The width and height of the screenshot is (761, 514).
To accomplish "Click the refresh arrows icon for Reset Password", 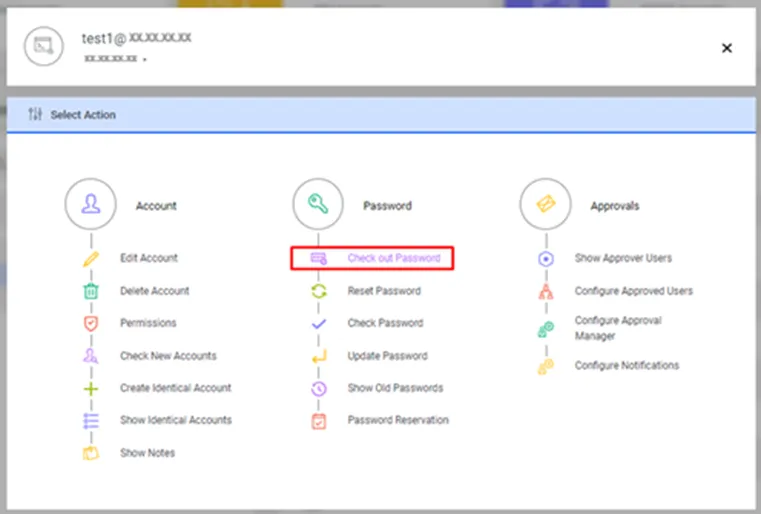I will tap(318, 291).
